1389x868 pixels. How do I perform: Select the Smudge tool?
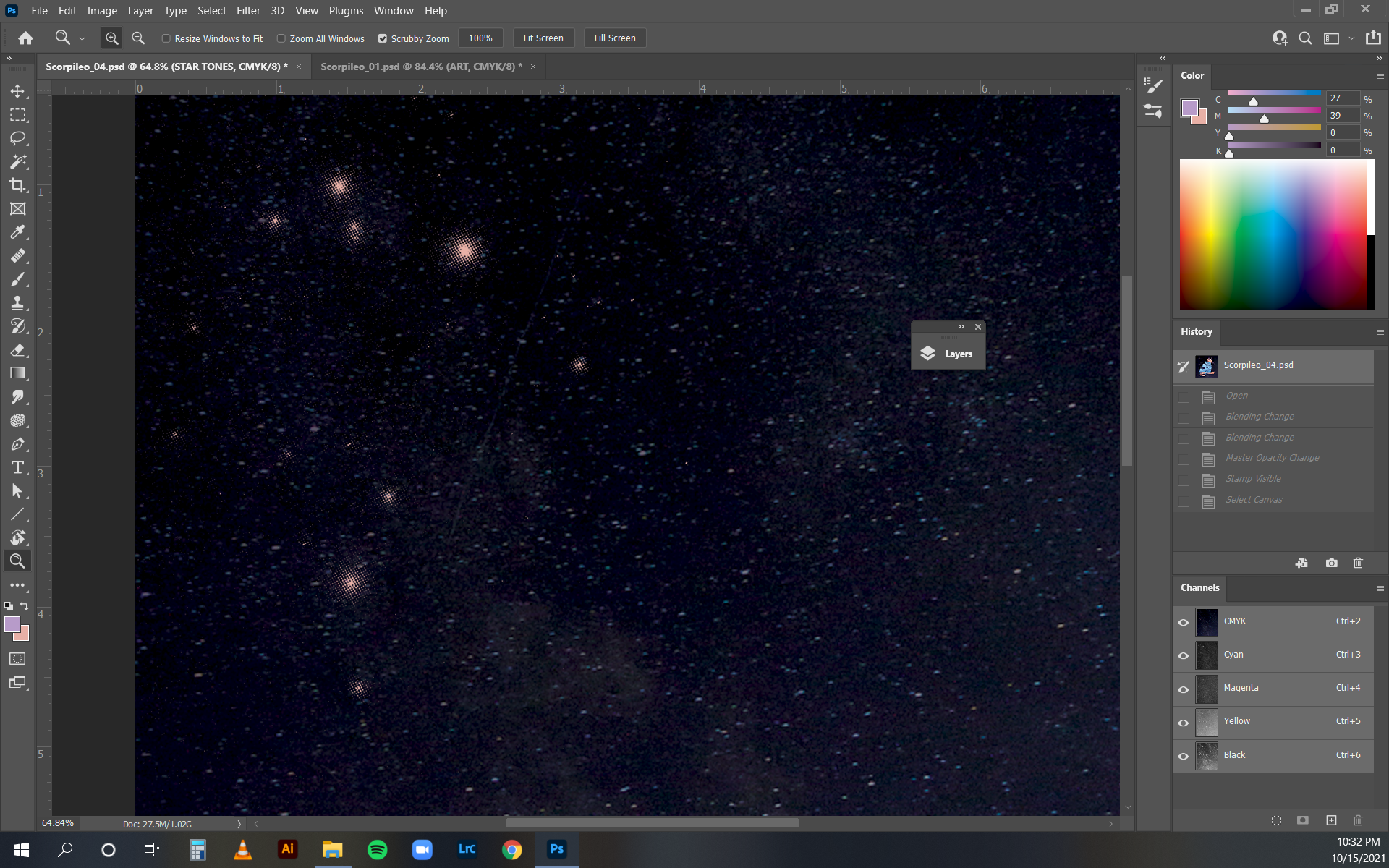17,397
